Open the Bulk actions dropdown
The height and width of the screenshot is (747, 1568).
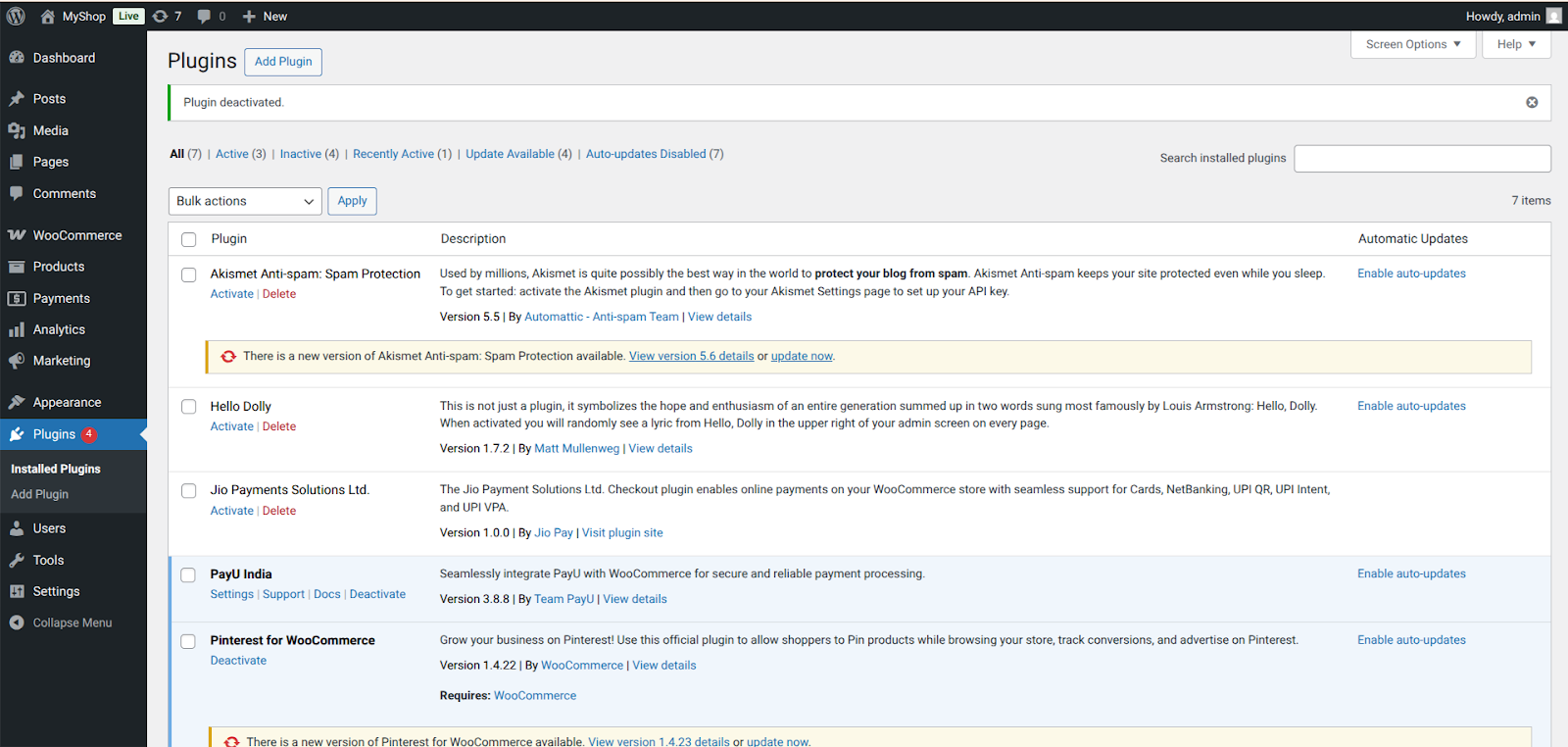pos(245,201)
